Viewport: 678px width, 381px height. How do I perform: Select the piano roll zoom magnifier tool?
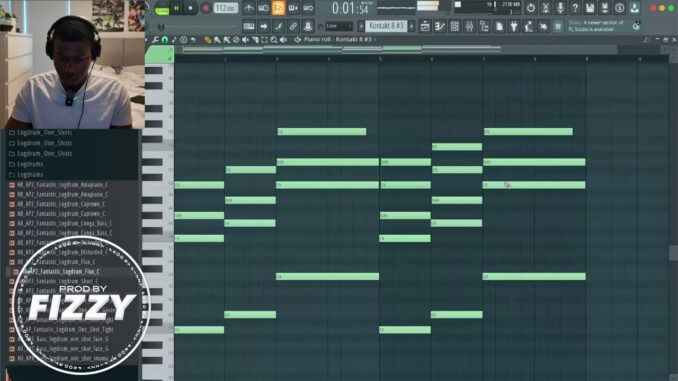pyautogui.click(x=274, y=40)
